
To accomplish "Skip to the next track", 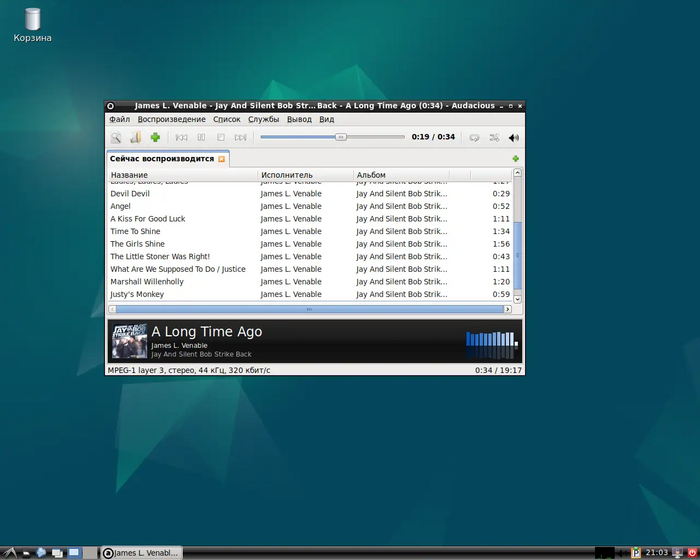I will click(241, 138).
